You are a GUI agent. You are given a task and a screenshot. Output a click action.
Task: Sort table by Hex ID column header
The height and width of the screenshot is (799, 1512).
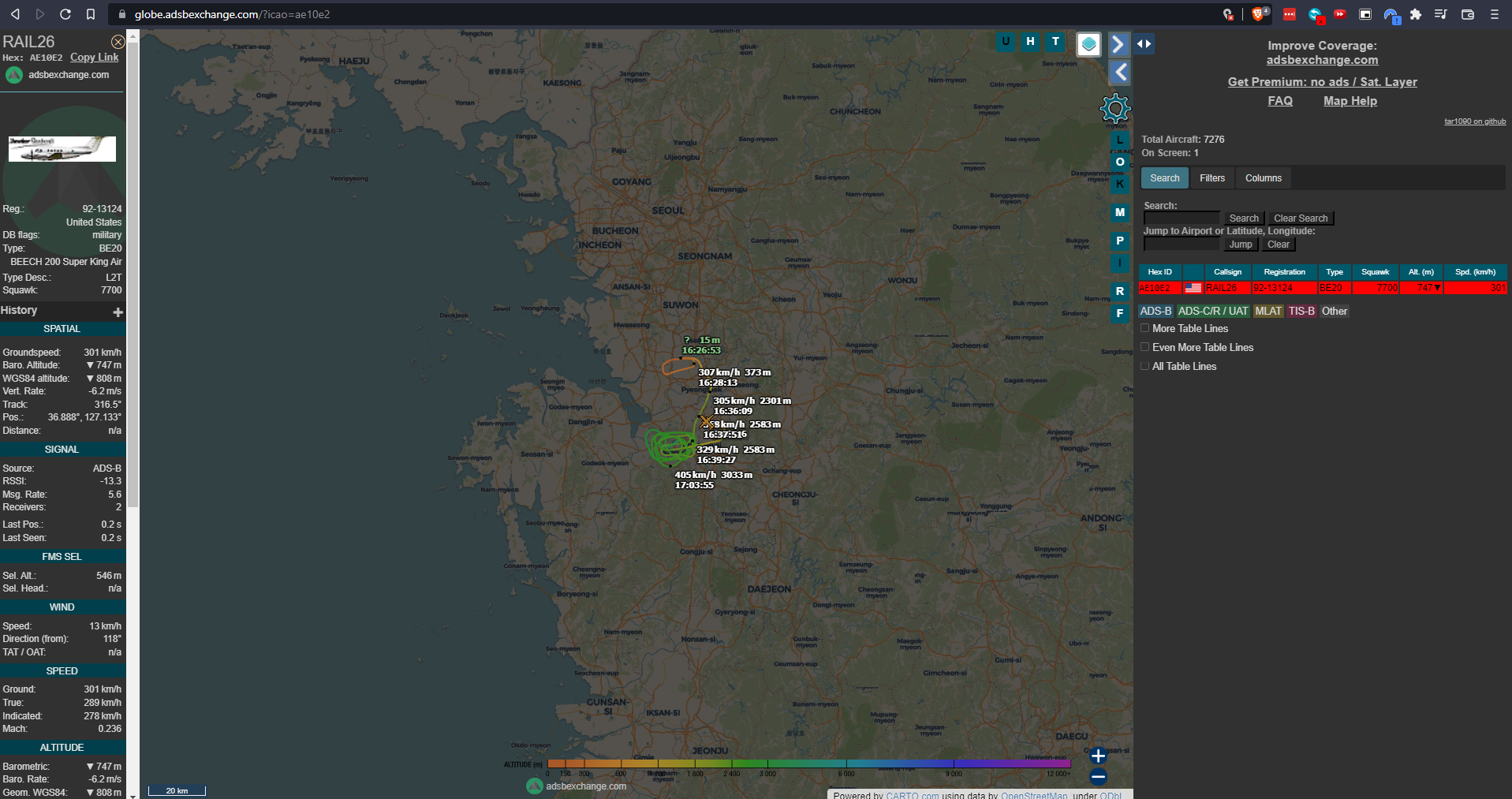[x=1159, y=272]
